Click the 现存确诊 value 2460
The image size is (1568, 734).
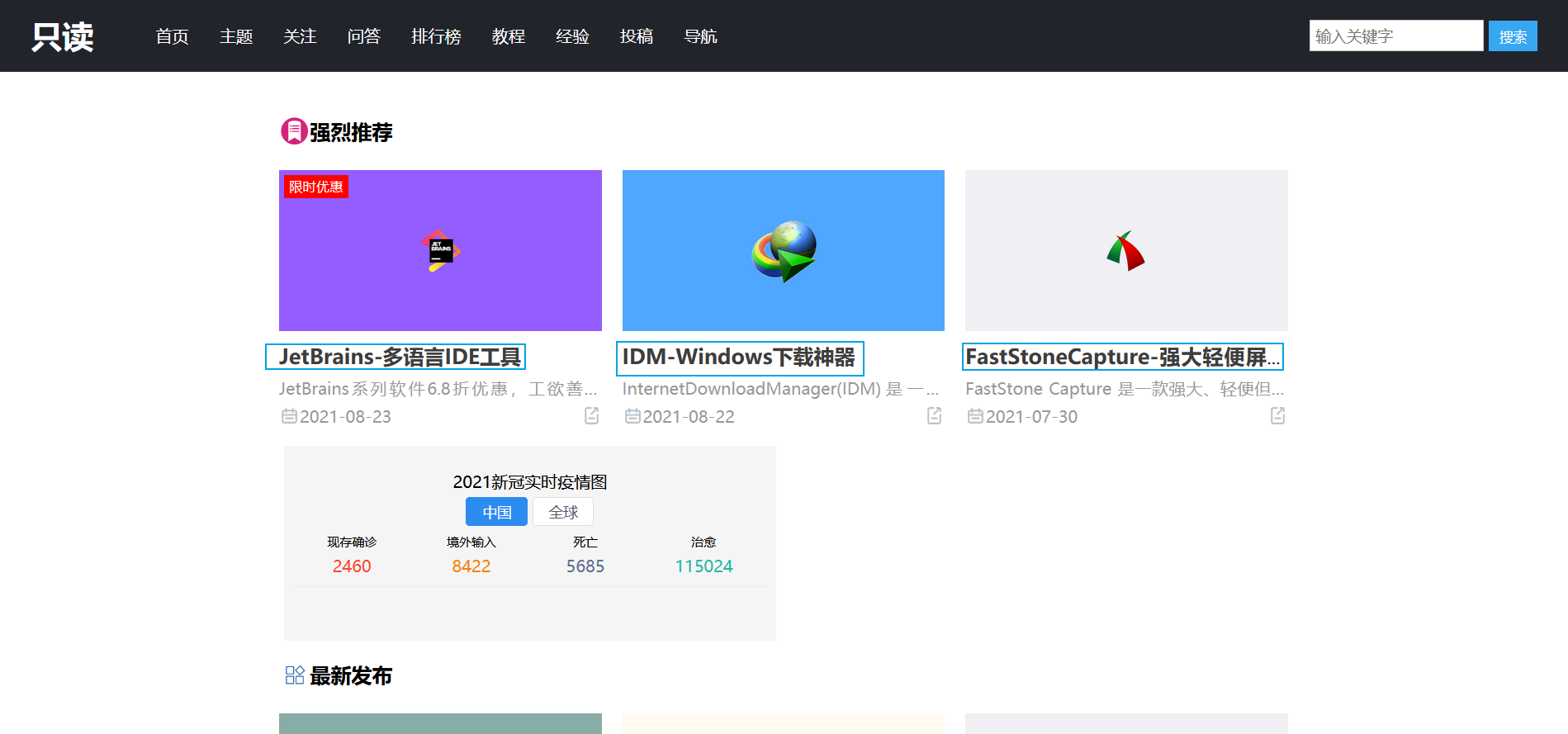click(x=352, y=566)
